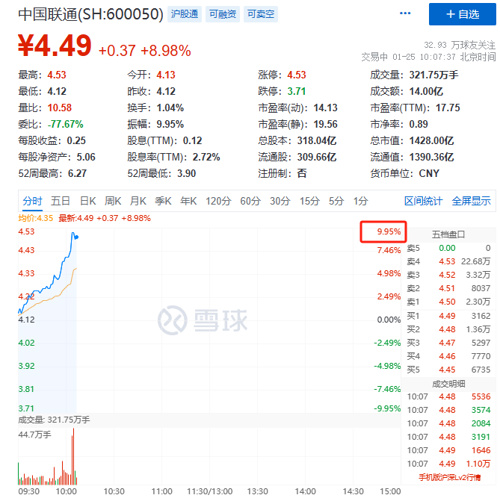Screen dimensions: 500x501
Task: Click the stock title 中国联通(SH:600050)
Action: 91,14
